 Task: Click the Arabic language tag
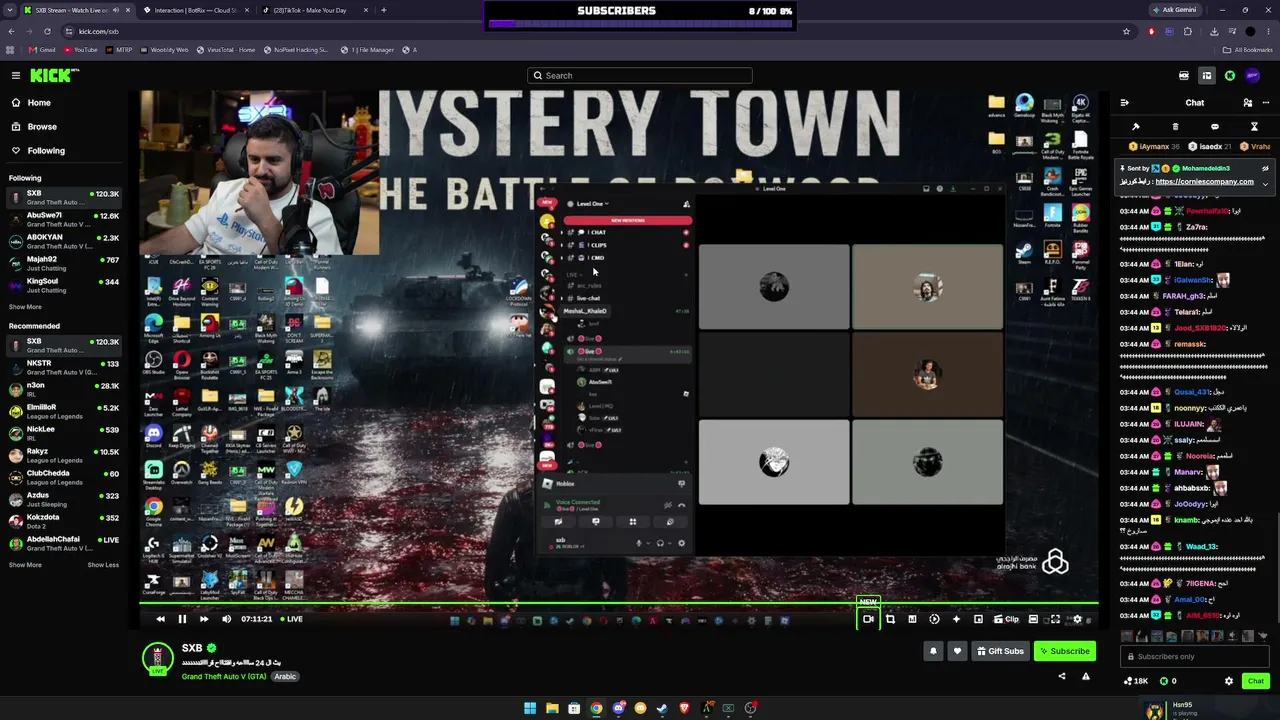(286, 677)
